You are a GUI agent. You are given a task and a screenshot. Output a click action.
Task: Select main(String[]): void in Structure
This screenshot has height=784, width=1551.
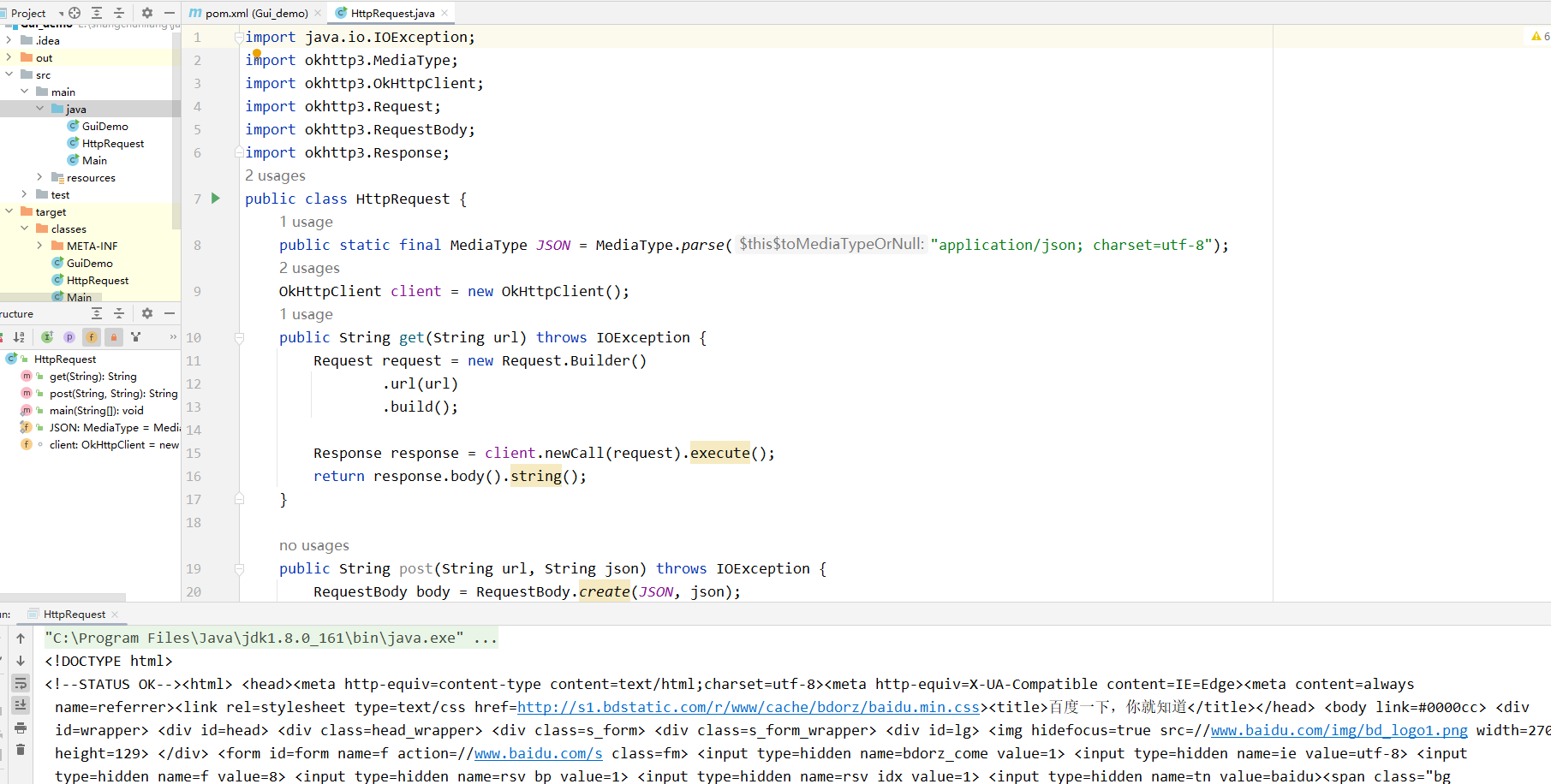point(96,411)
